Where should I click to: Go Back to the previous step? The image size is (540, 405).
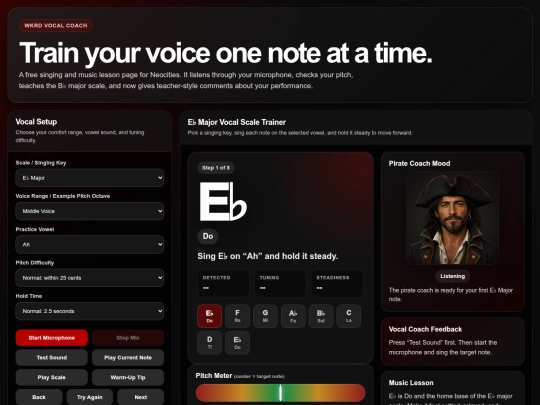[x=39, y=397]
